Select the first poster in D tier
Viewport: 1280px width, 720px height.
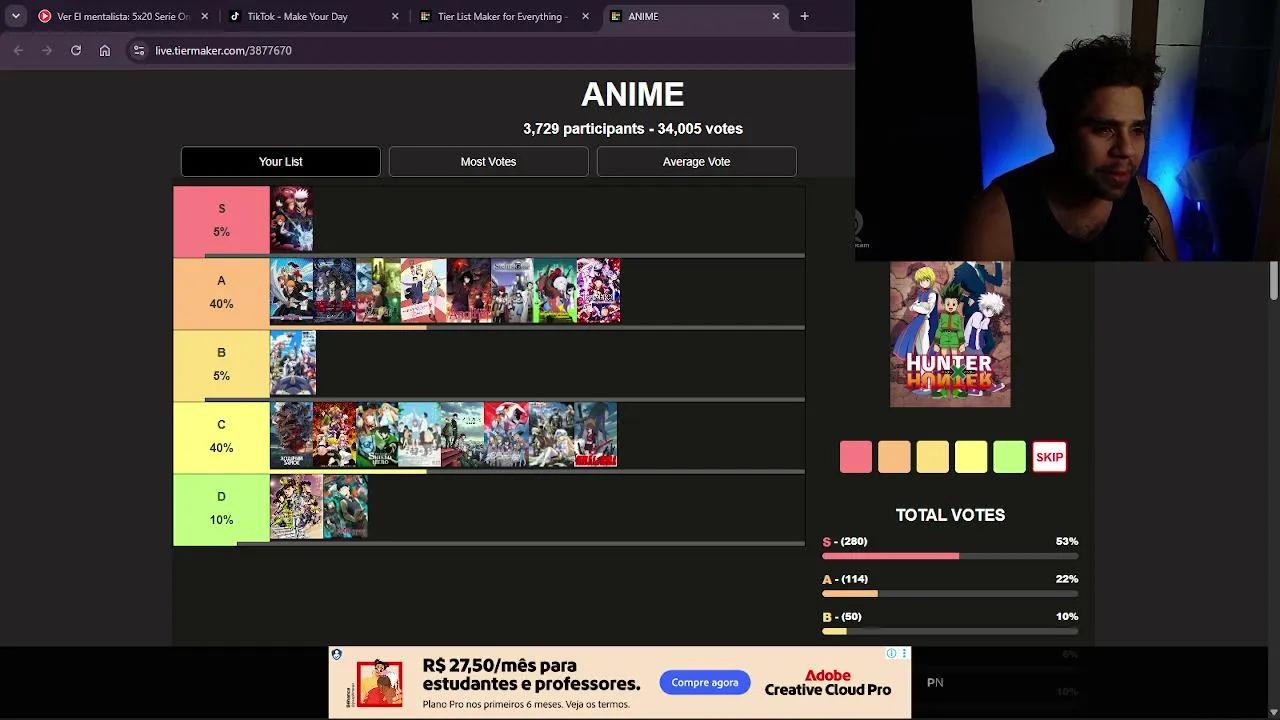point(296,507)
